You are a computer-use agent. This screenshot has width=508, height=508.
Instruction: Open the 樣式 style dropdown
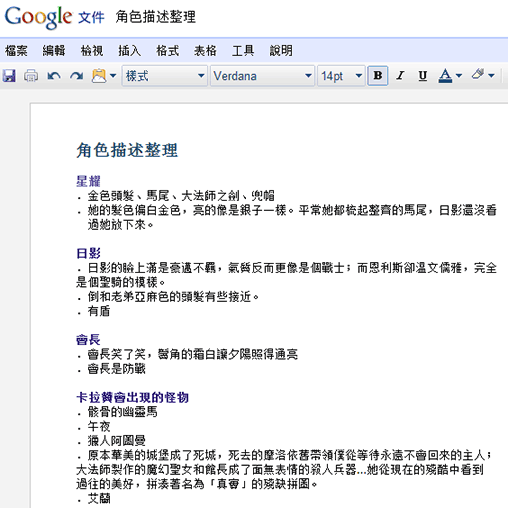point(165,76)
